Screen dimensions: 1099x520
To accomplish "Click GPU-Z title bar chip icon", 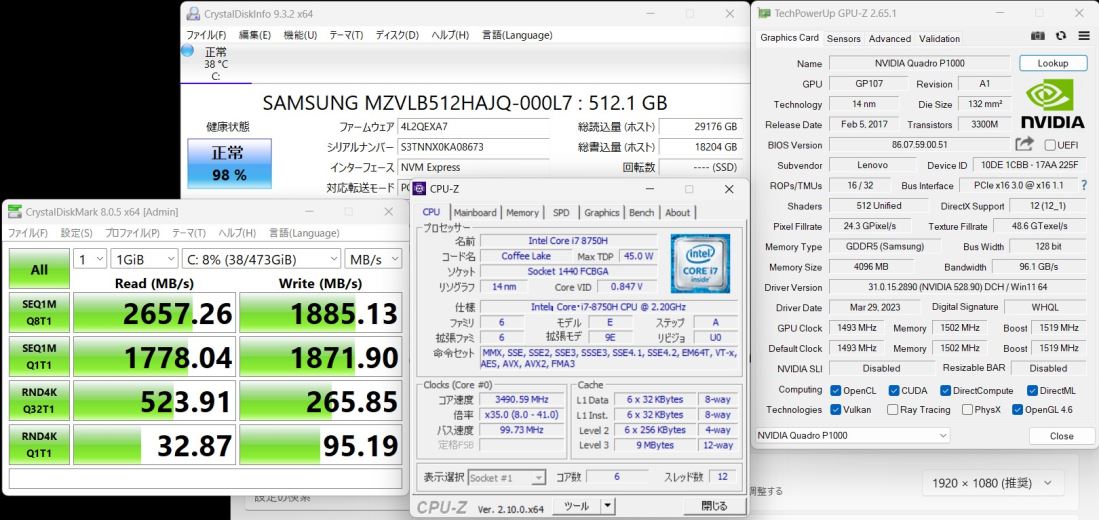I will click(763, 13).
